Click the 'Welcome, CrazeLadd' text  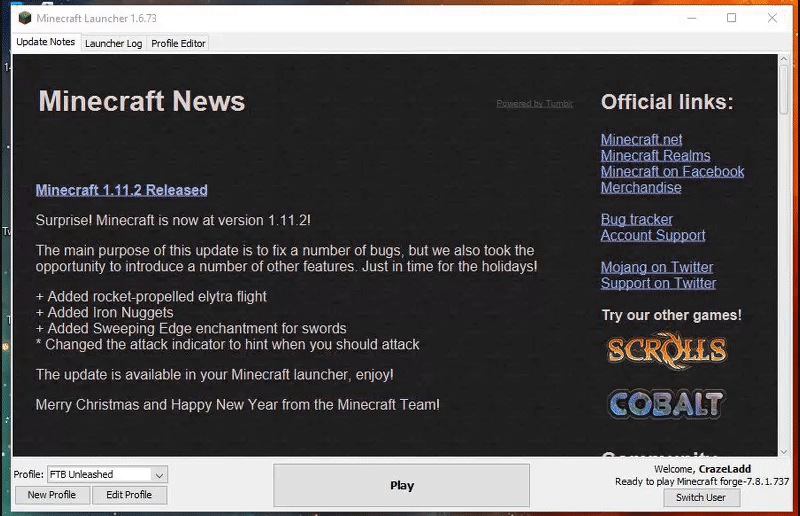pos(703,469)
